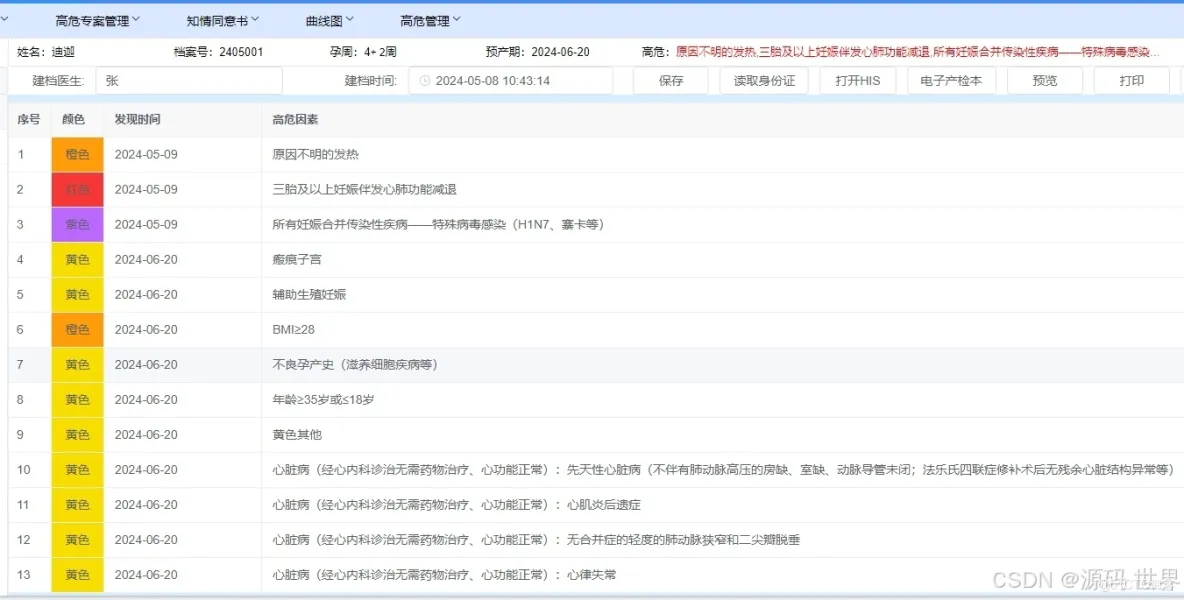Click the 读取身份证 button
The width and height of the screenshot is (1184, 600).
(x=764, y=81)
